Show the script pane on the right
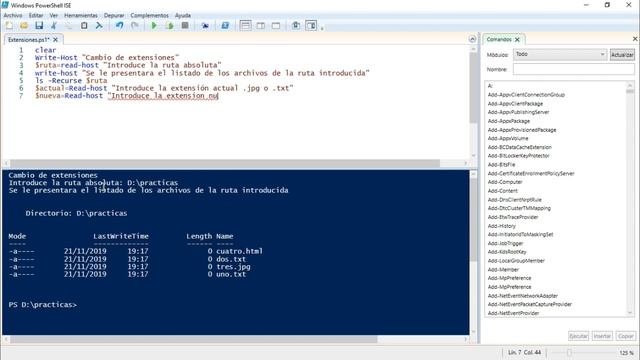The image size is (640, 360). coord(260,26)
